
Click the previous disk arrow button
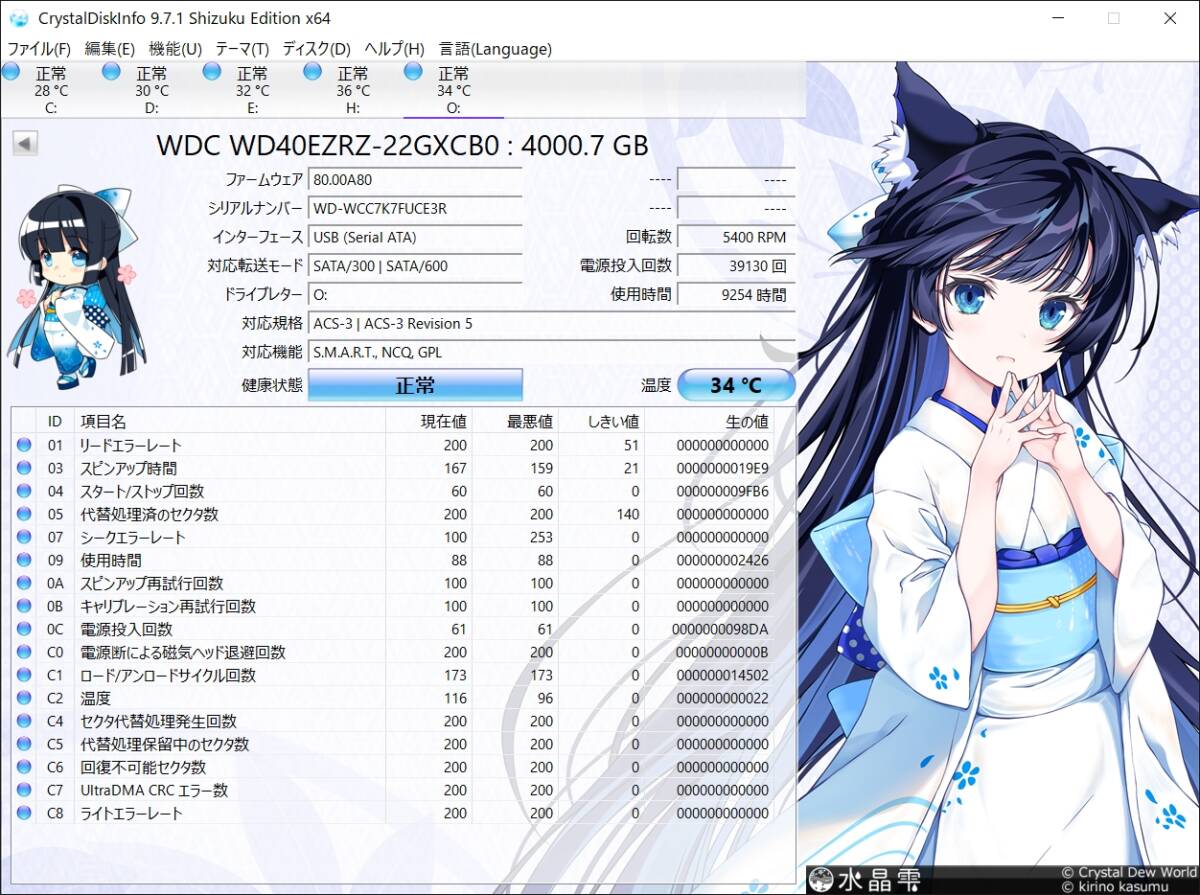25,144
